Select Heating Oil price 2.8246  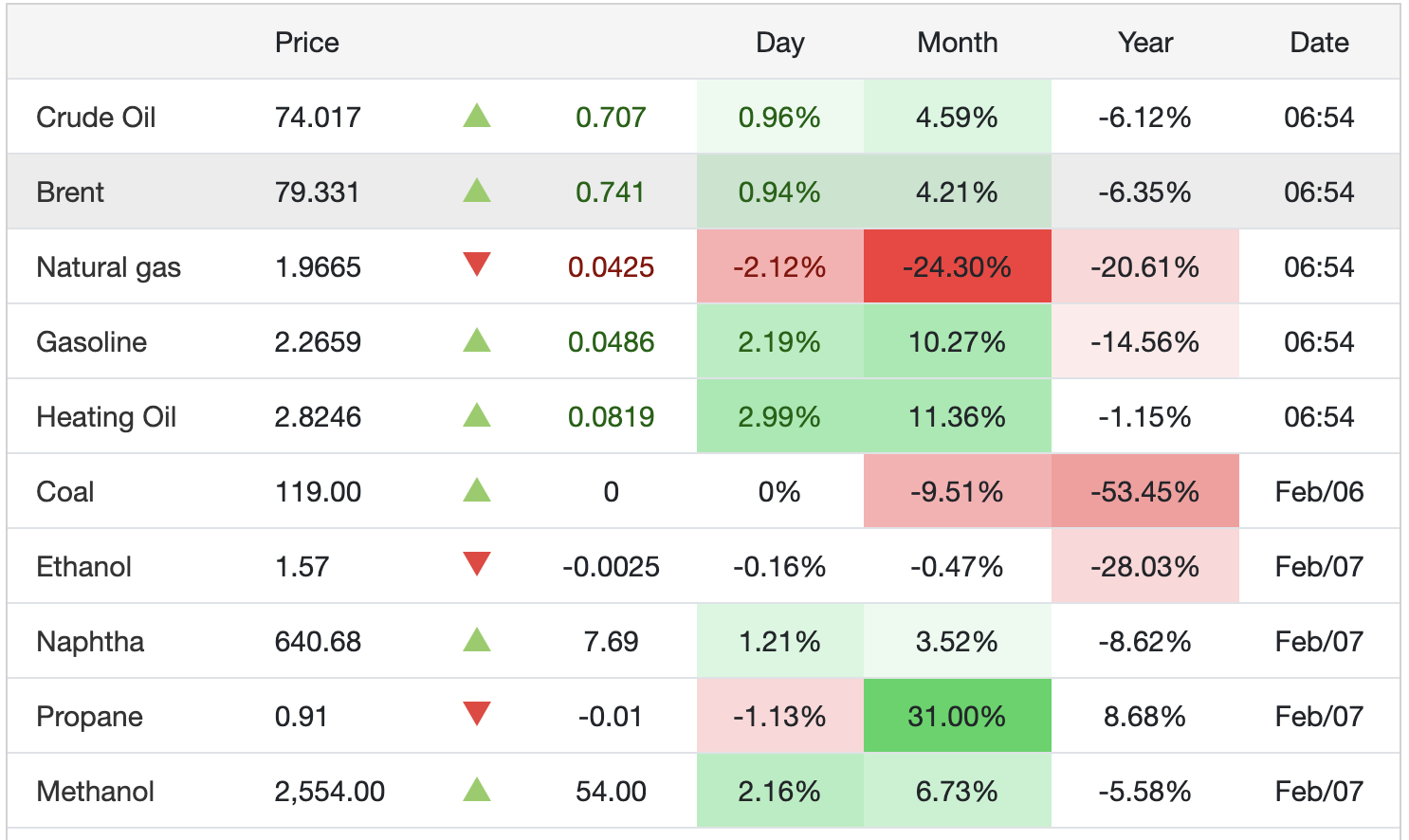(x=318, y=417)
